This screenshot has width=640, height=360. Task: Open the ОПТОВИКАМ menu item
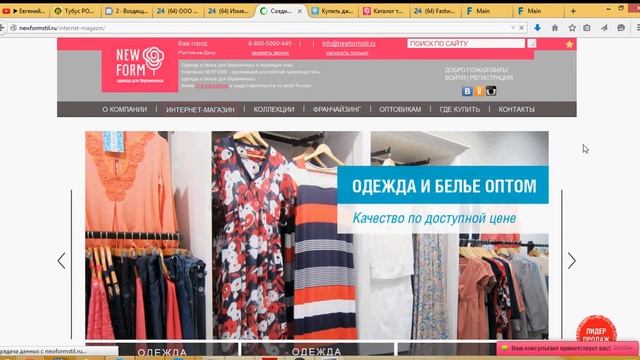coord(400,109)
